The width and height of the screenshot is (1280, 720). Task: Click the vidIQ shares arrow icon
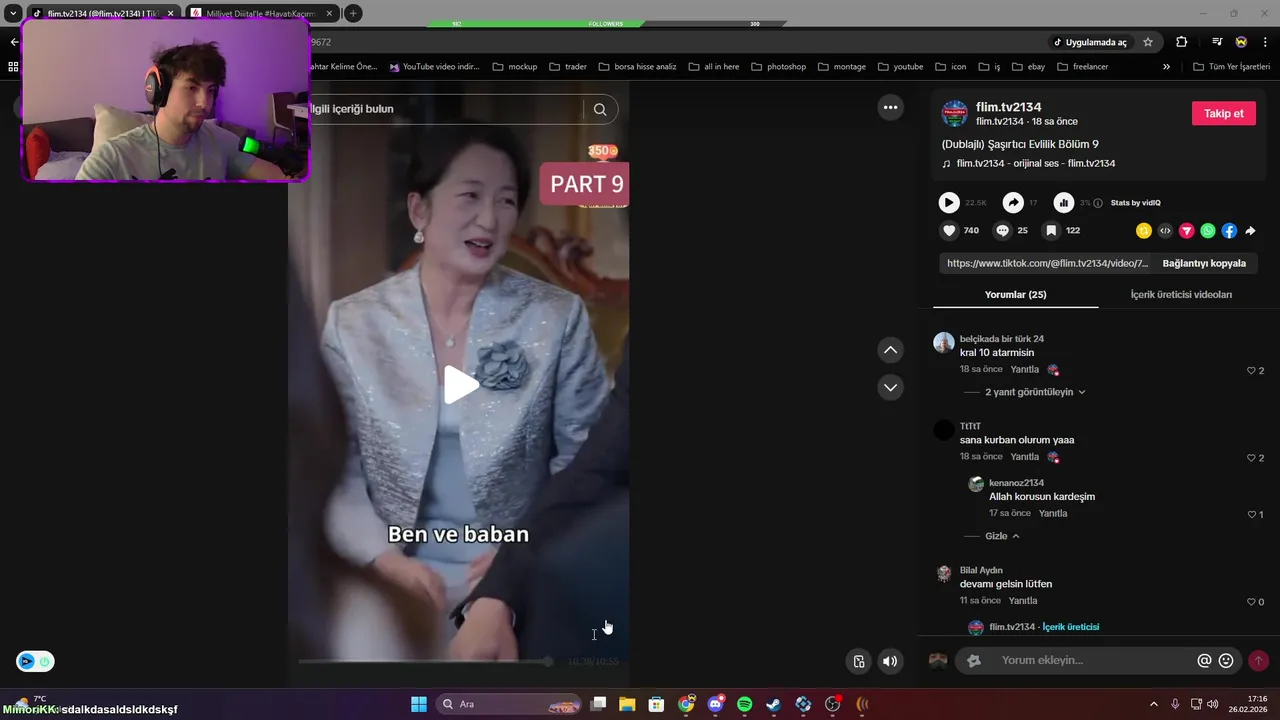pos(1013,203)
